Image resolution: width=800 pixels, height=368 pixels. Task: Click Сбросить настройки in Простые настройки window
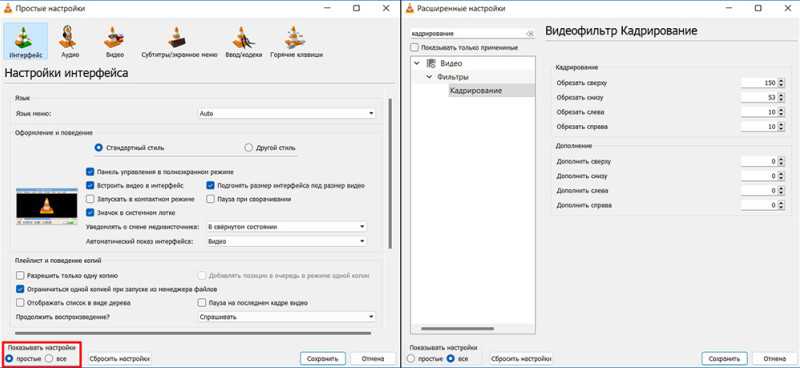coord(120,359)
